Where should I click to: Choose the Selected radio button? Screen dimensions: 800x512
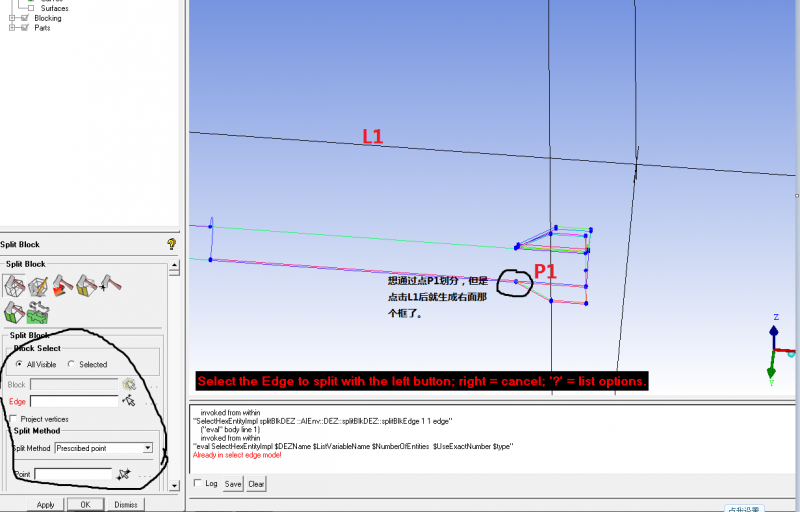click(x=71, y=364)
